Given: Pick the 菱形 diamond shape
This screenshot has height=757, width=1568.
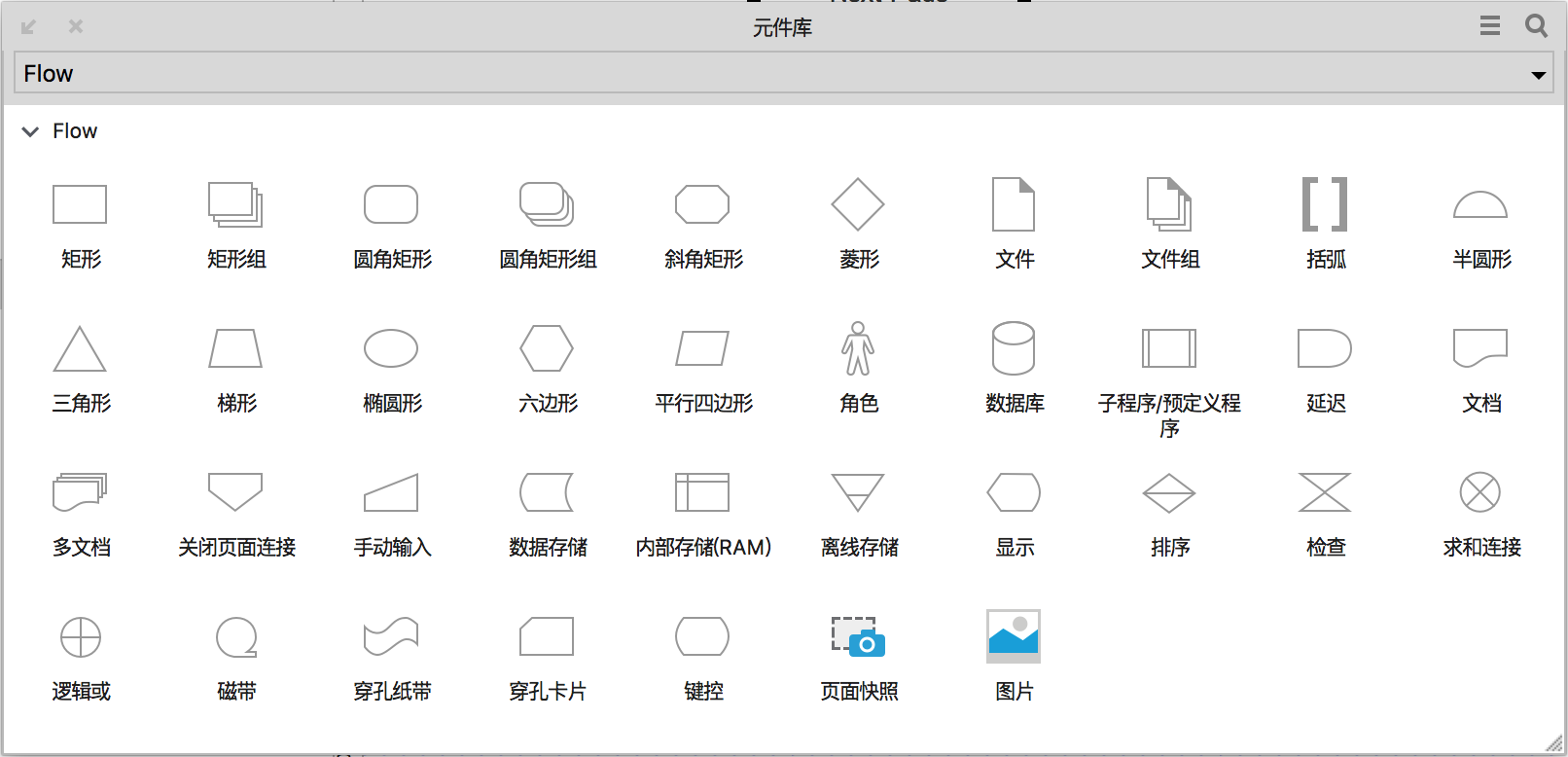Looking at the screenshot, I should pos(858,204).
